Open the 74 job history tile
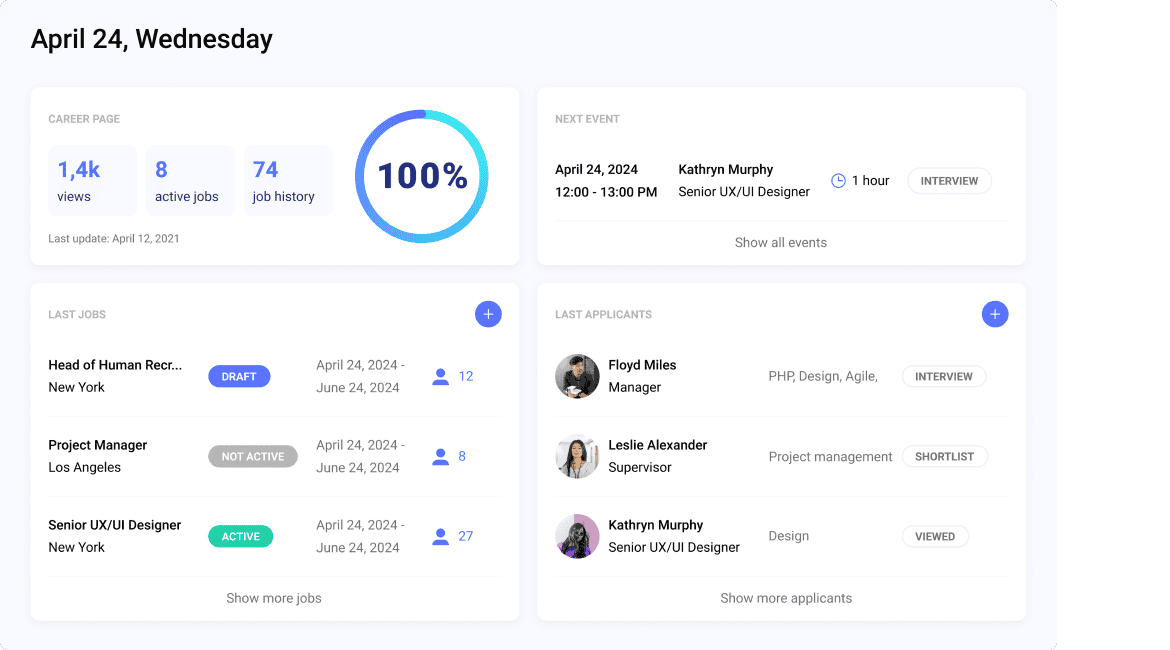The width and height of the screenshot is (1170, 650). (x=288, y=181)
